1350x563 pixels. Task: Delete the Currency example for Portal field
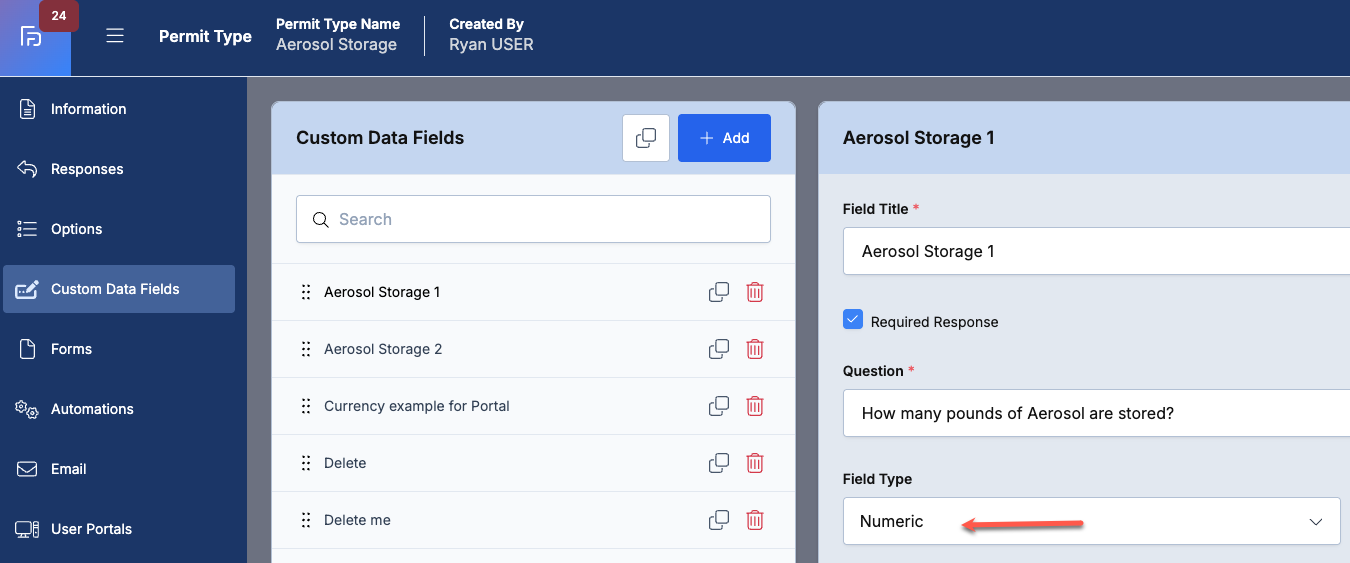click(755, 406)
